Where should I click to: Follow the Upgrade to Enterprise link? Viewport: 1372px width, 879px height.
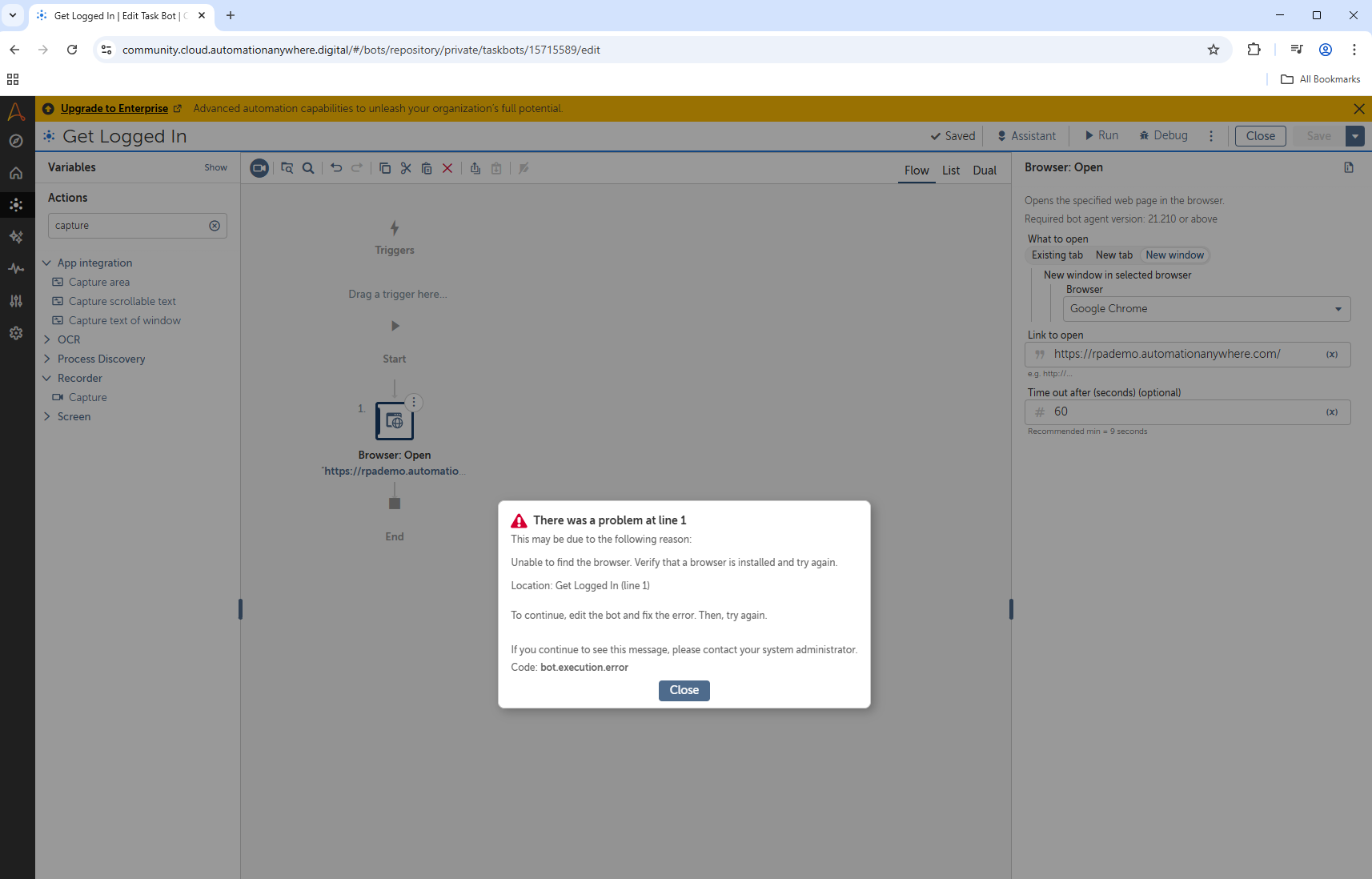pos(114,109)
